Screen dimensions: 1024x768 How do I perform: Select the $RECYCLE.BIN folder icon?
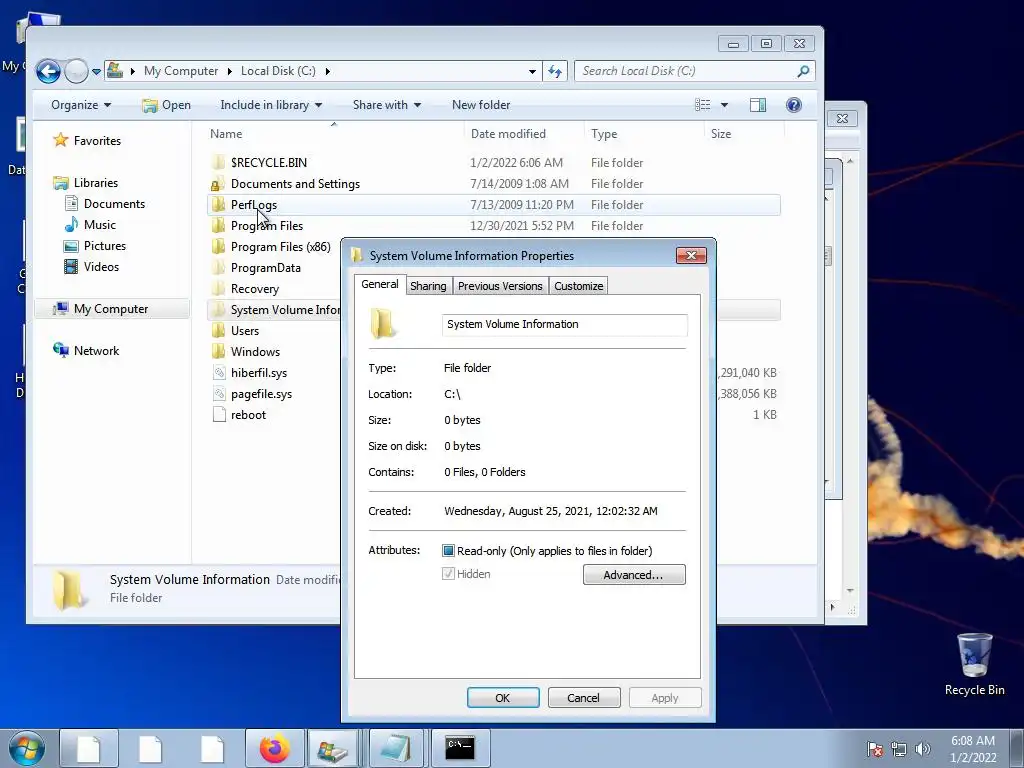point(218,163)
